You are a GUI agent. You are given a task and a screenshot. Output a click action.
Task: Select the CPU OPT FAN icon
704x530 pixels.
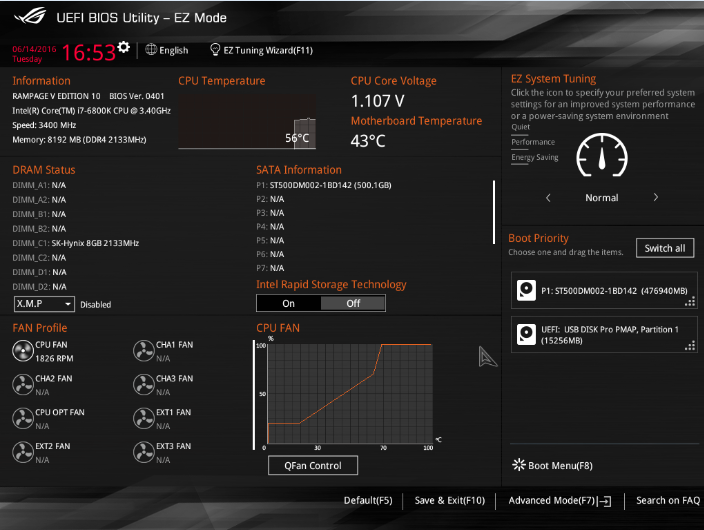tap(22, 417)
